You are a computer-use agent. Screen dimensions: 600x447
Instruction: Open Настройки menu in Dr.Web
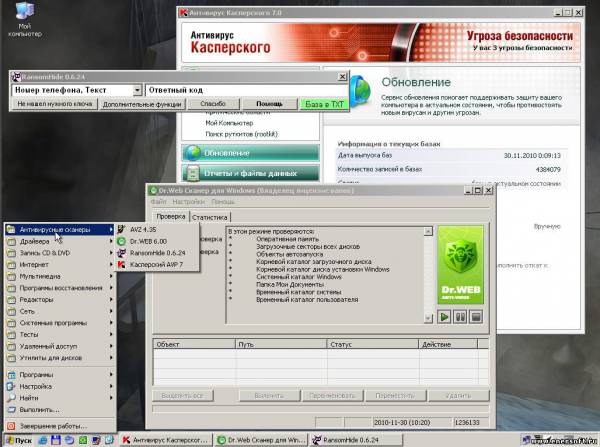pos(189,201)
